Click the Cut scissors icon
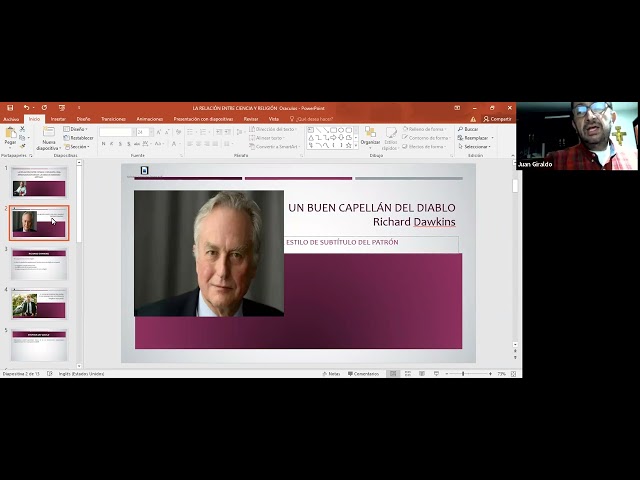640x480 pixels. pyautogui.click(x=22, y=129)
